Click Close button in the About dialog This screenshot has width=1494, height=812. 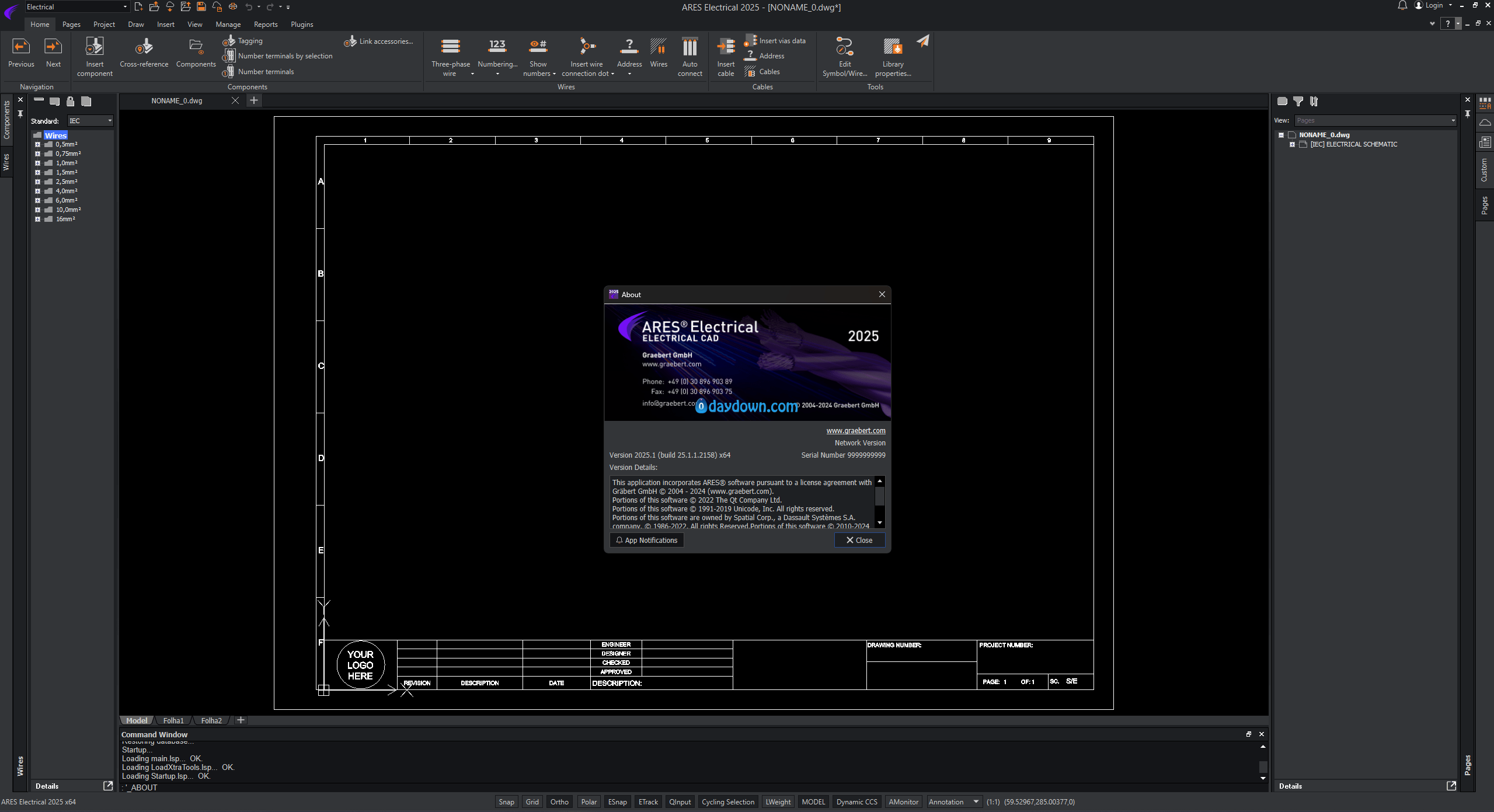859,540
